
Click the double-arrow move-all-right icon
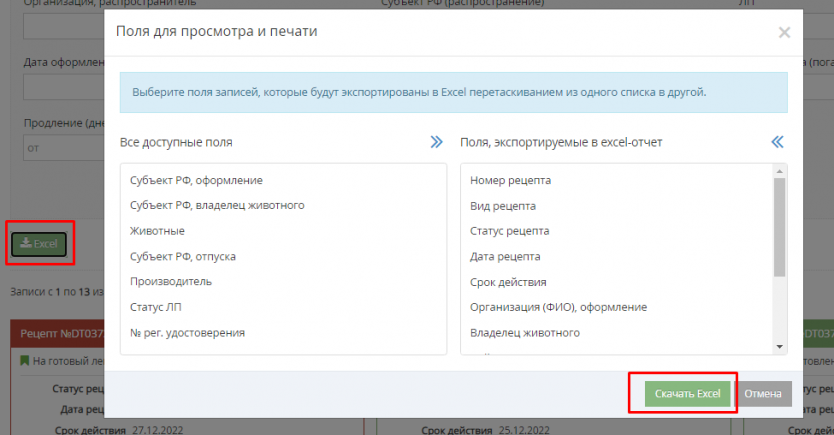(436, 142)
